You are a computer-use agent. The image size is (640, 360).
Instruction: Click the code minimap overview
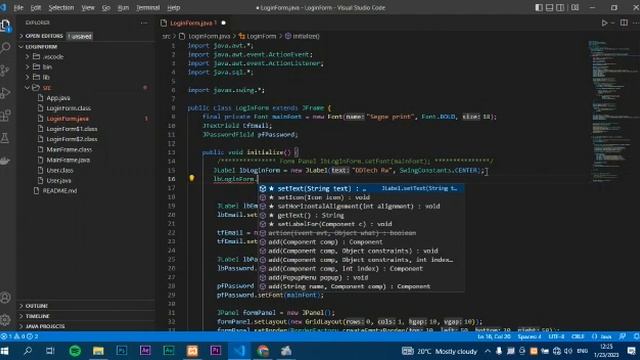(611, 110)
